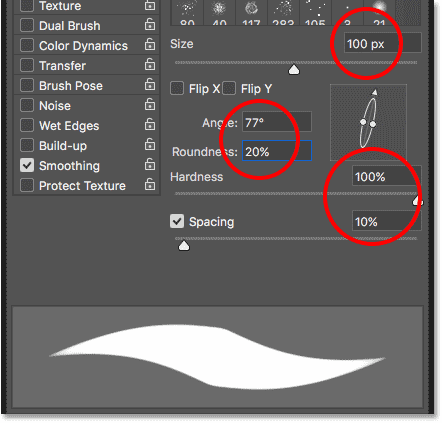This screenshot has width=442, height=423.
Task: Click the Hardness value field
Action: (386, 176)
